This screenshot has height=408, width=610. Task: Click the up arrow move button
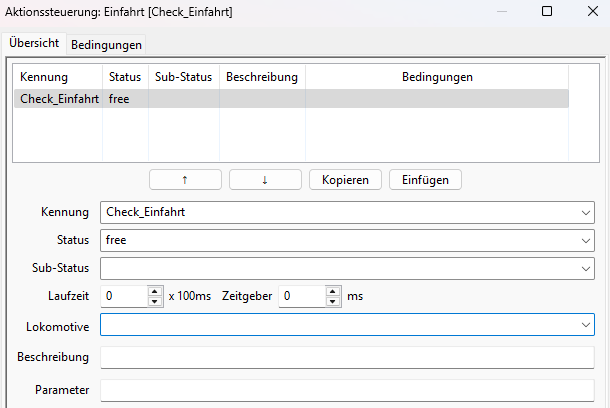(185, 180)
